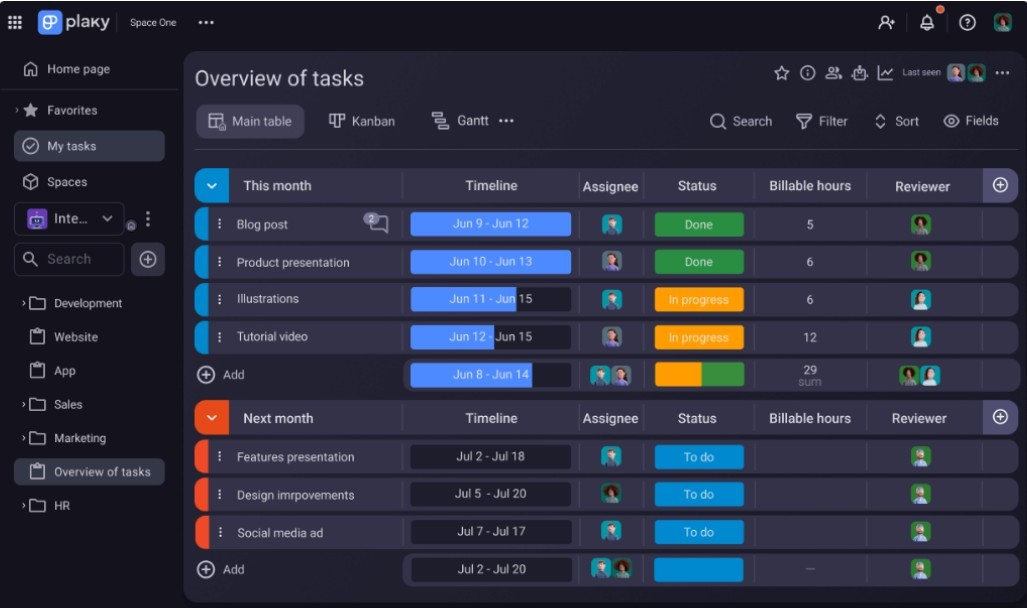Open the board info panel
The height and width of the screenshot is (608, 1027).
[808, 73]
